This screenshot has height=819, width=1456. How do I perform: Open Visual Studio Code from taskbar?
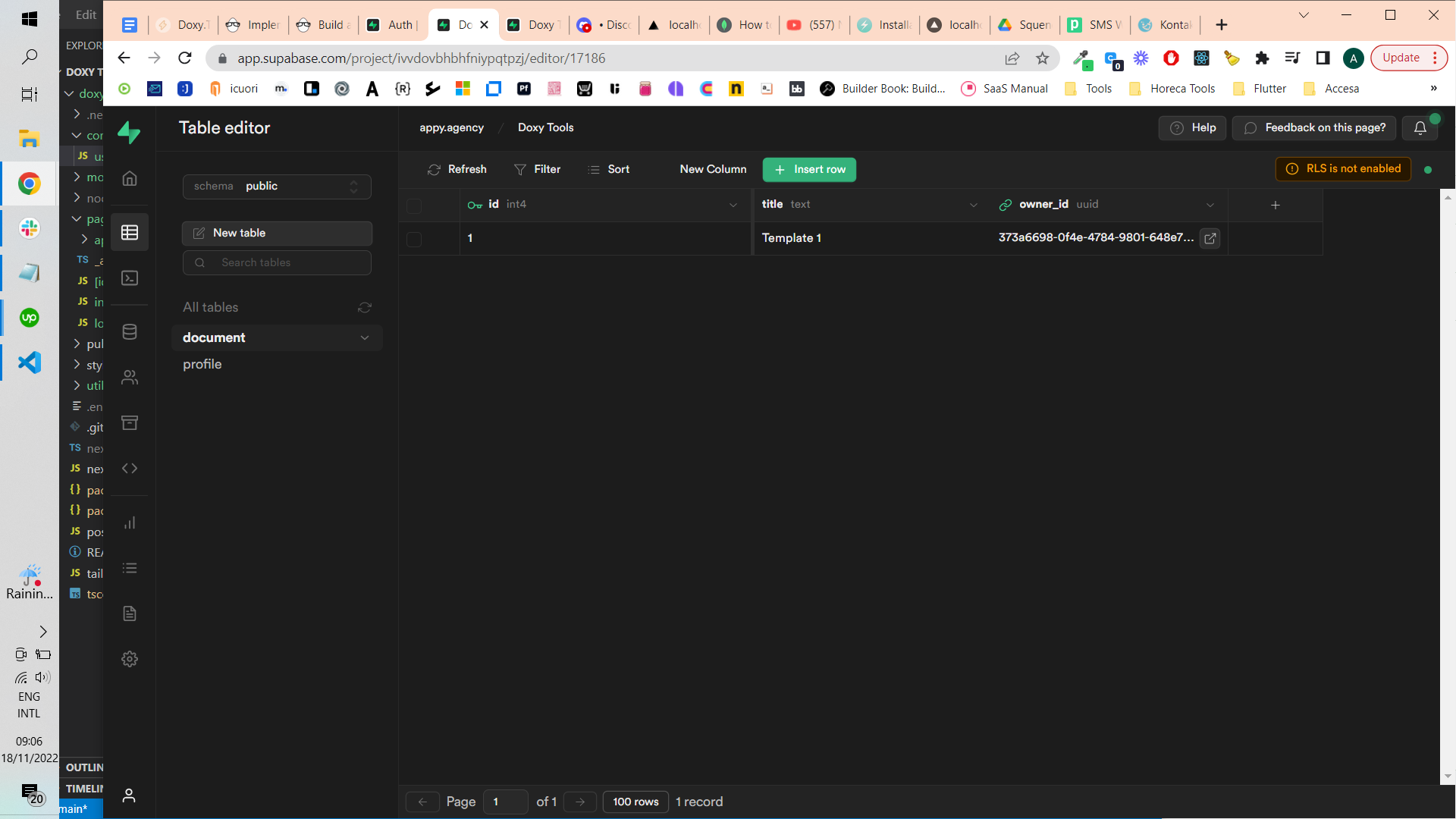point(29,362)
